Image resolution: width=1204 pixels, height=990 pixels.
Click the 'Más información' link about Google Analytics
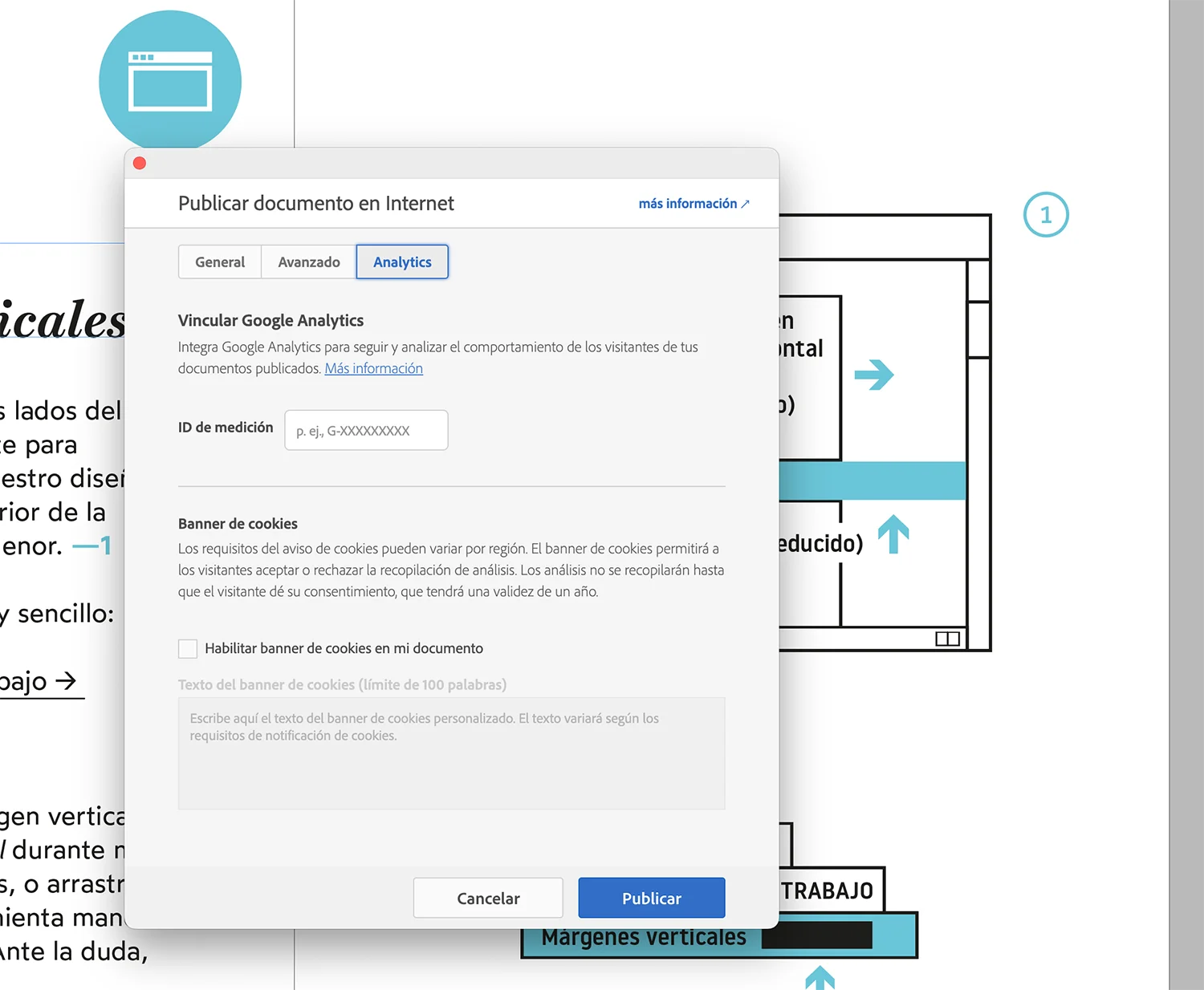pos(373,368)
